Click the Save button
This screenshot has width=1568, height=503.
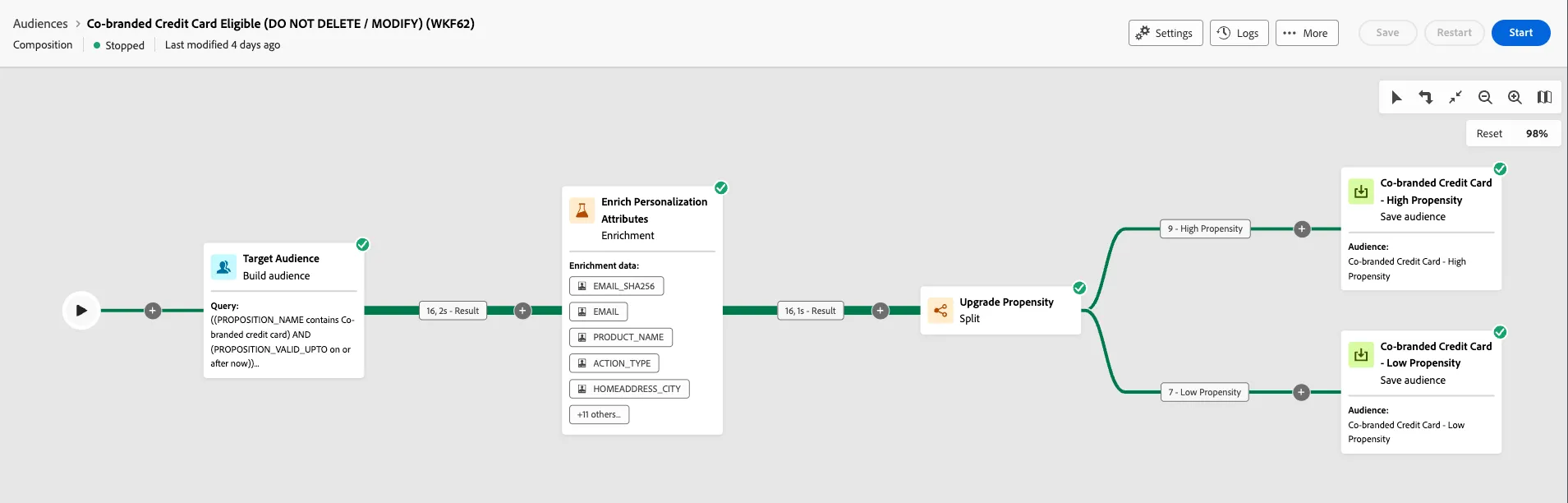coord(1387,33)
